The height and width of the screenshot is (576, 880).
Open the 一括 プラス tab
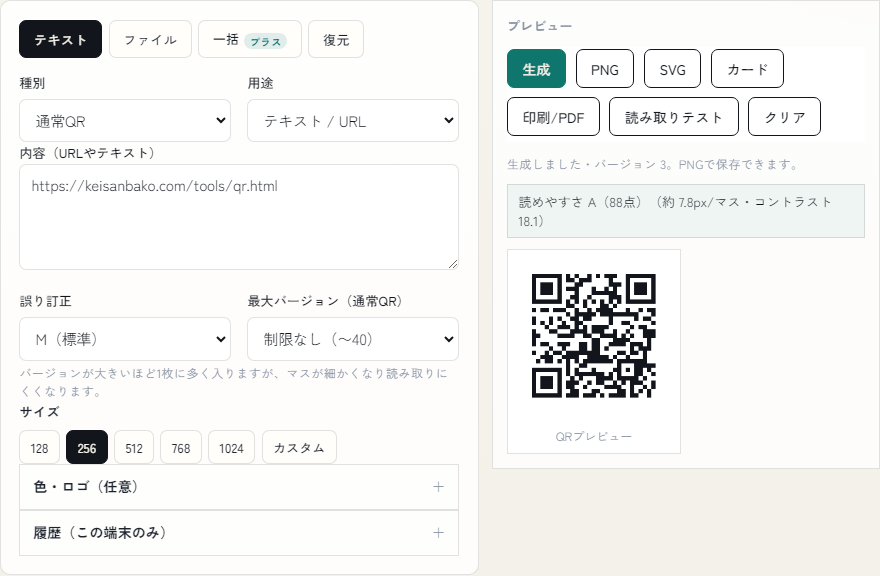tap(250, 39)
